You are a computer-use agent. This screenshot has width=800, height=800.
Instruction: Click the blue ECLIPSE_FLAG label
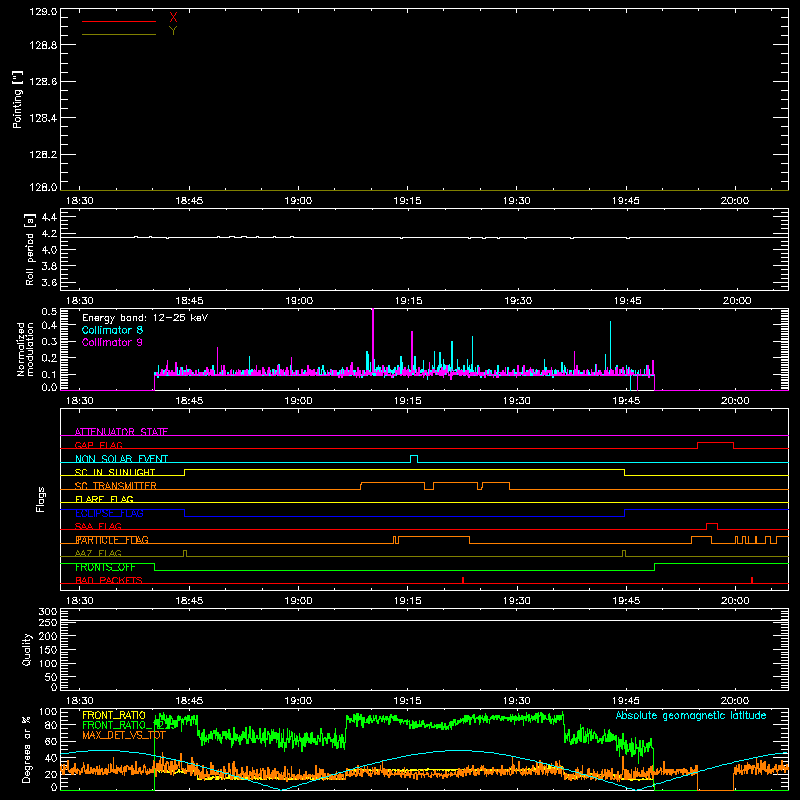(x=109, y=513)
